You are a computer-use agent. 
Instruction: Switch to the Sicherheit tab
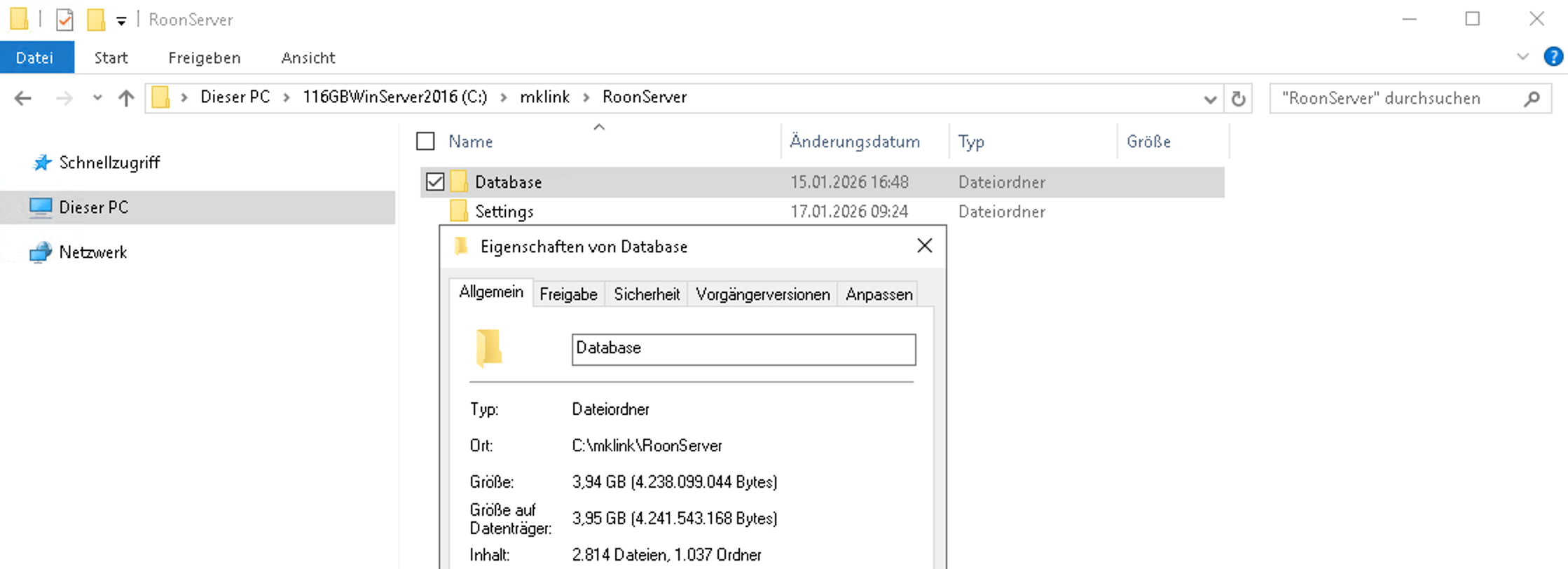point(647,294)
